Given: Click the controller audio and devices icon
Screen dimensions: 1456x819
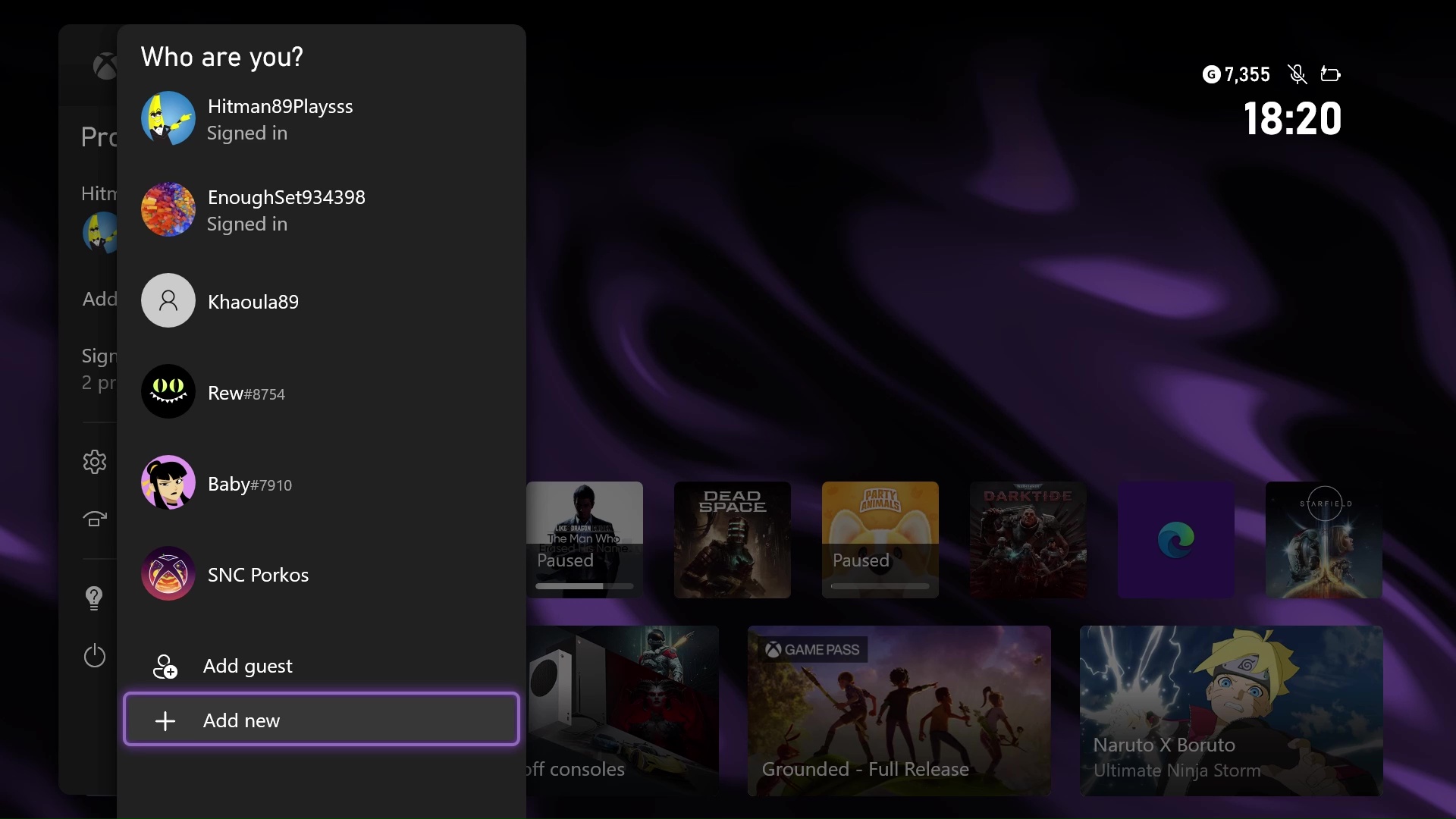Looking at the screenshot, I should click(94, 519).
